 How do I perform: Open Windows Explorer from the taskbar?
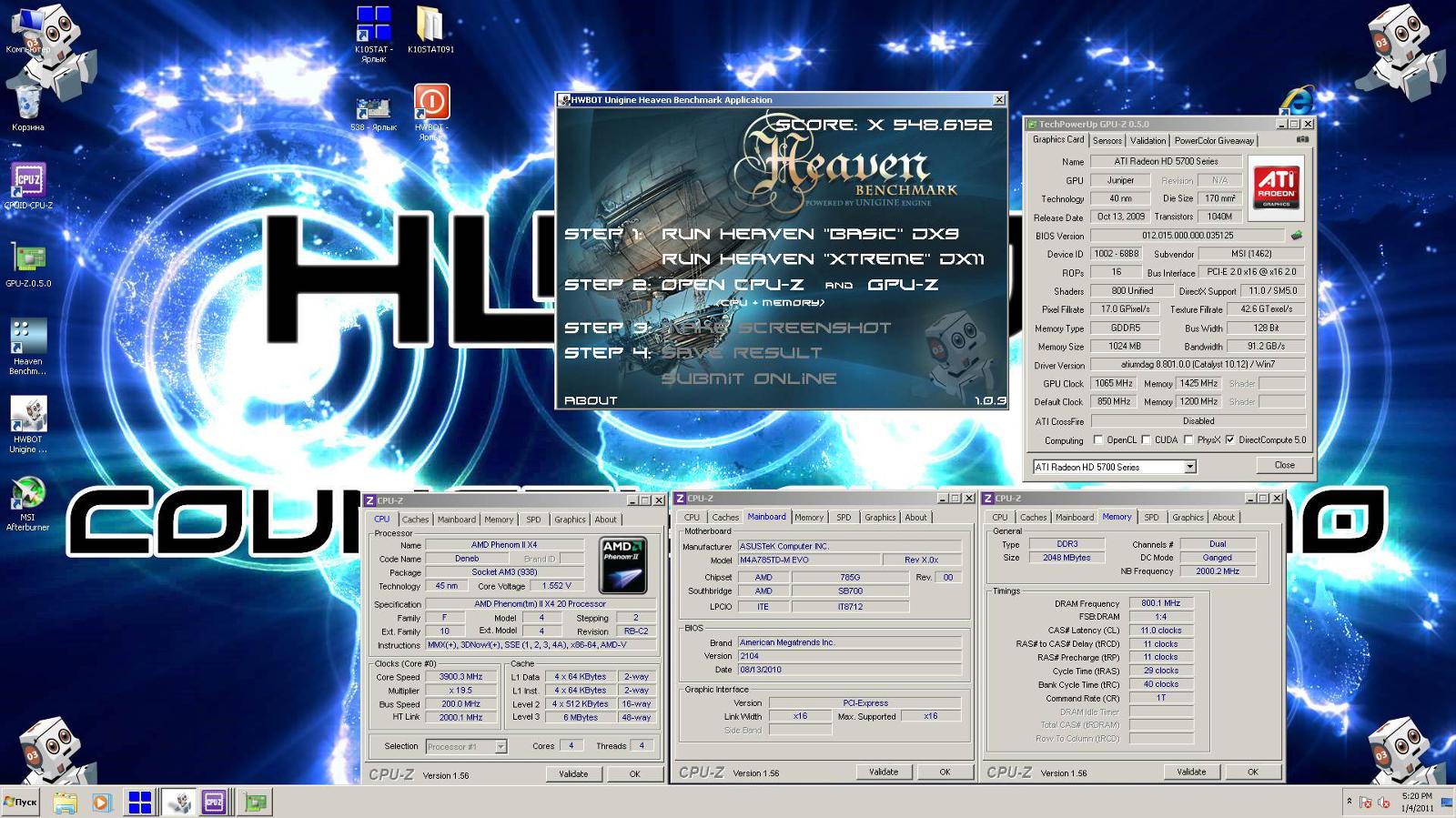point(65,802)
